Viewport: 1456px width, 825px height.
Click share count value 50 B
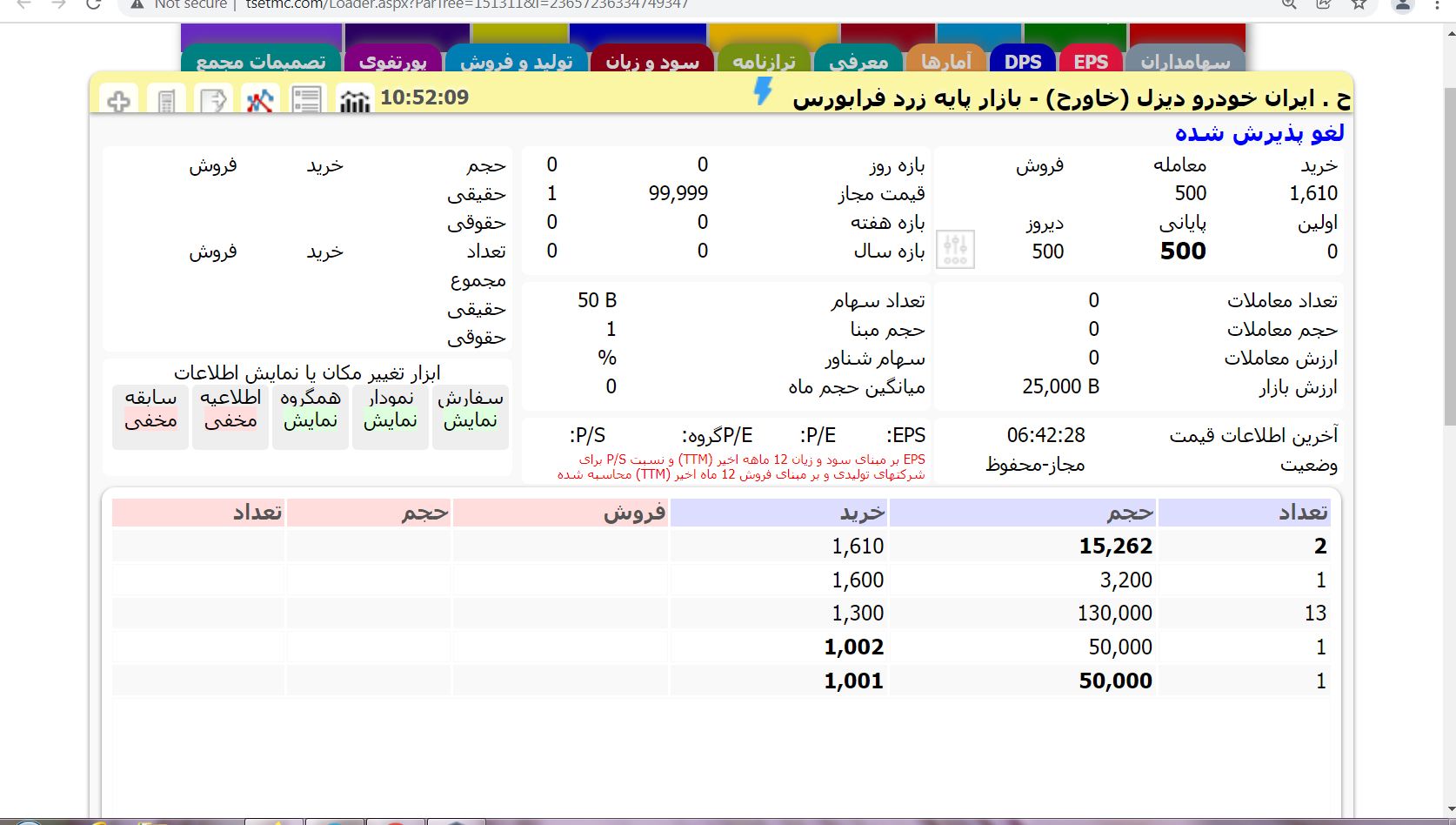(597, 300)
